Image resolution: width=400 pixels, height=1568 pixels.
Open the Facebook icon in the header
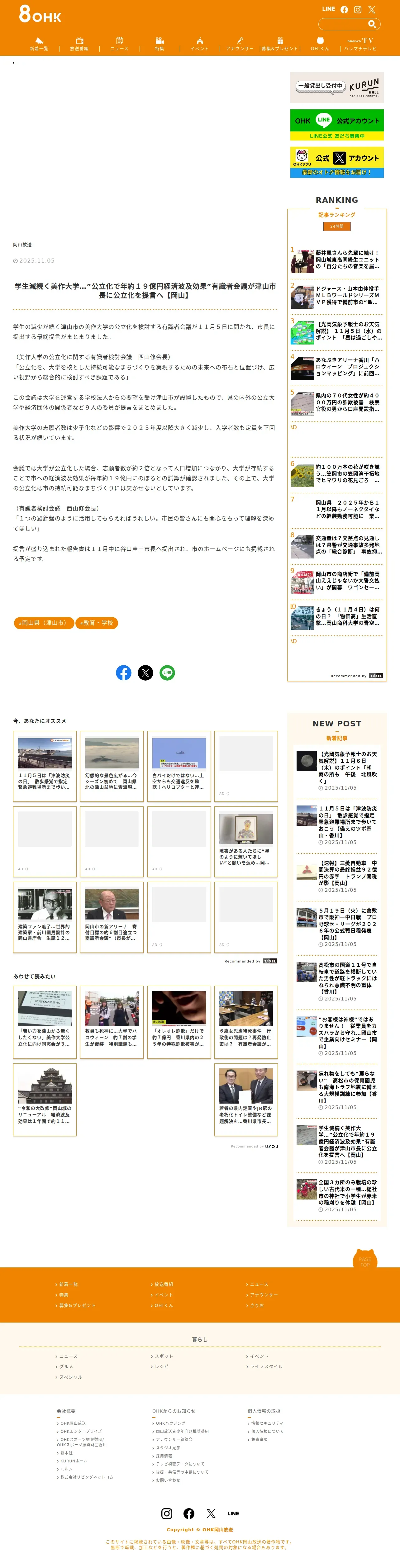[x=344, y=9]
